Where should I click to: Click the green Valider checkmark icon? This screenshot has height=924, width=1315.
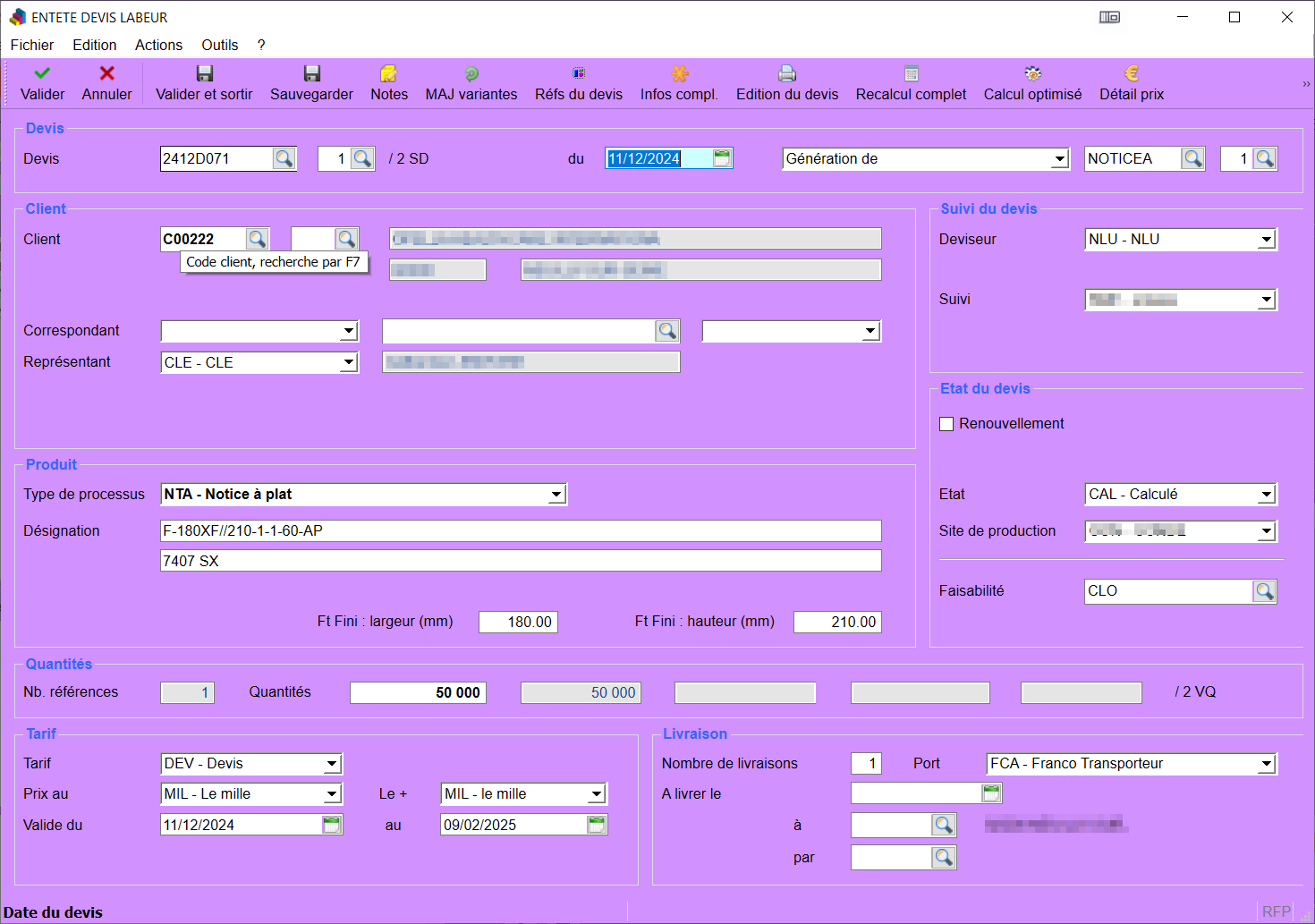click(42, 74)
